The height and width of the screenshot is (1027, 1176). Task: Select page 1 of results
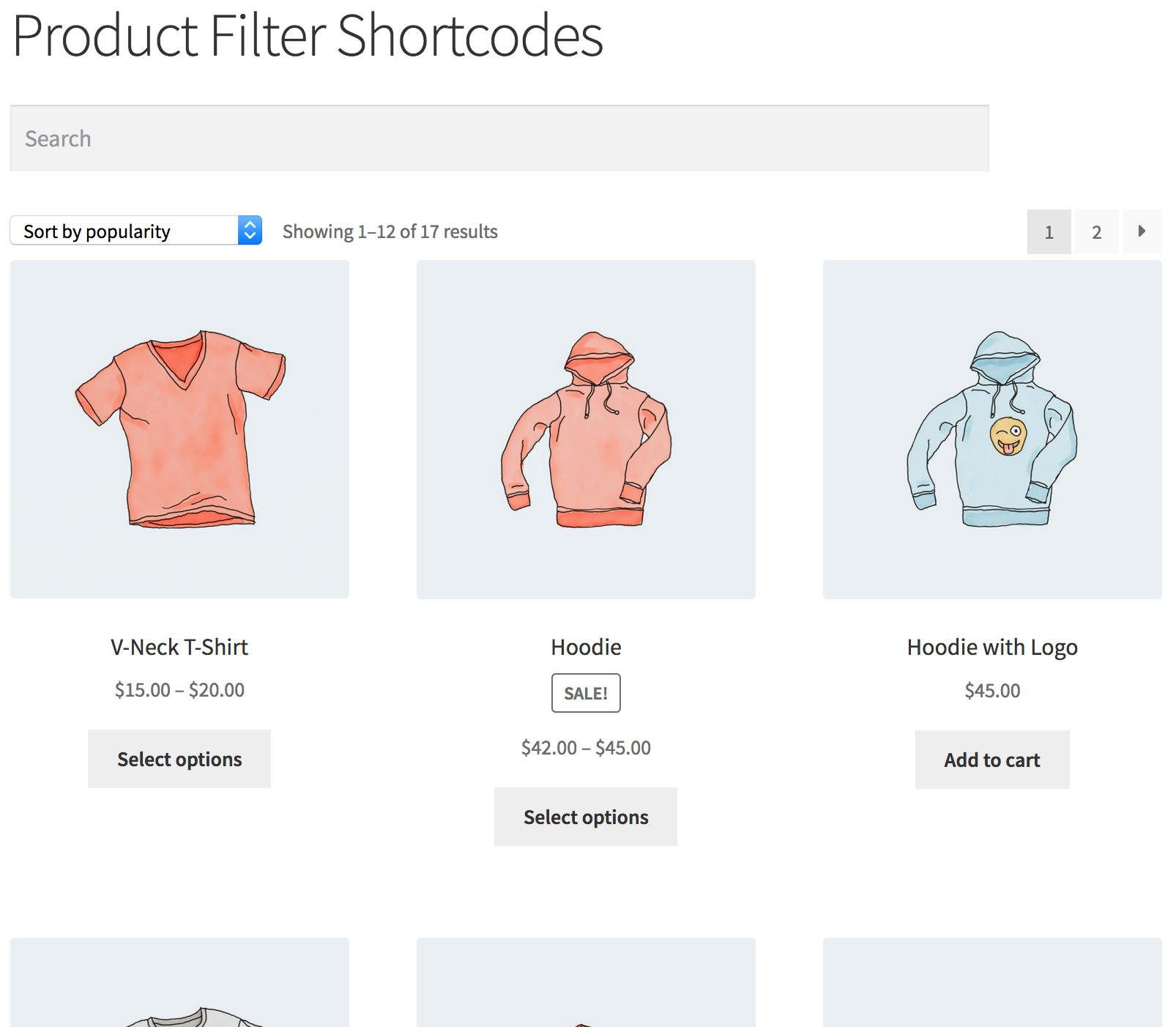(1049, 231)
